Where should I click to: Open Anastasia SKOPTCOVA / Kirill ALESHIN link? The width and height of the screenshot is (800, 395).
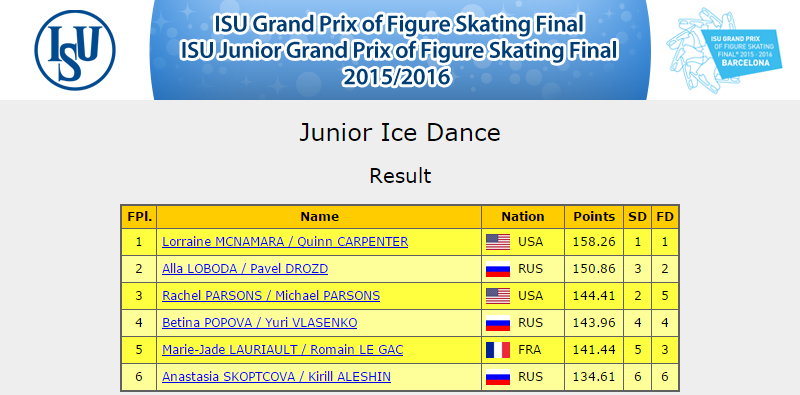click(277, 377)
